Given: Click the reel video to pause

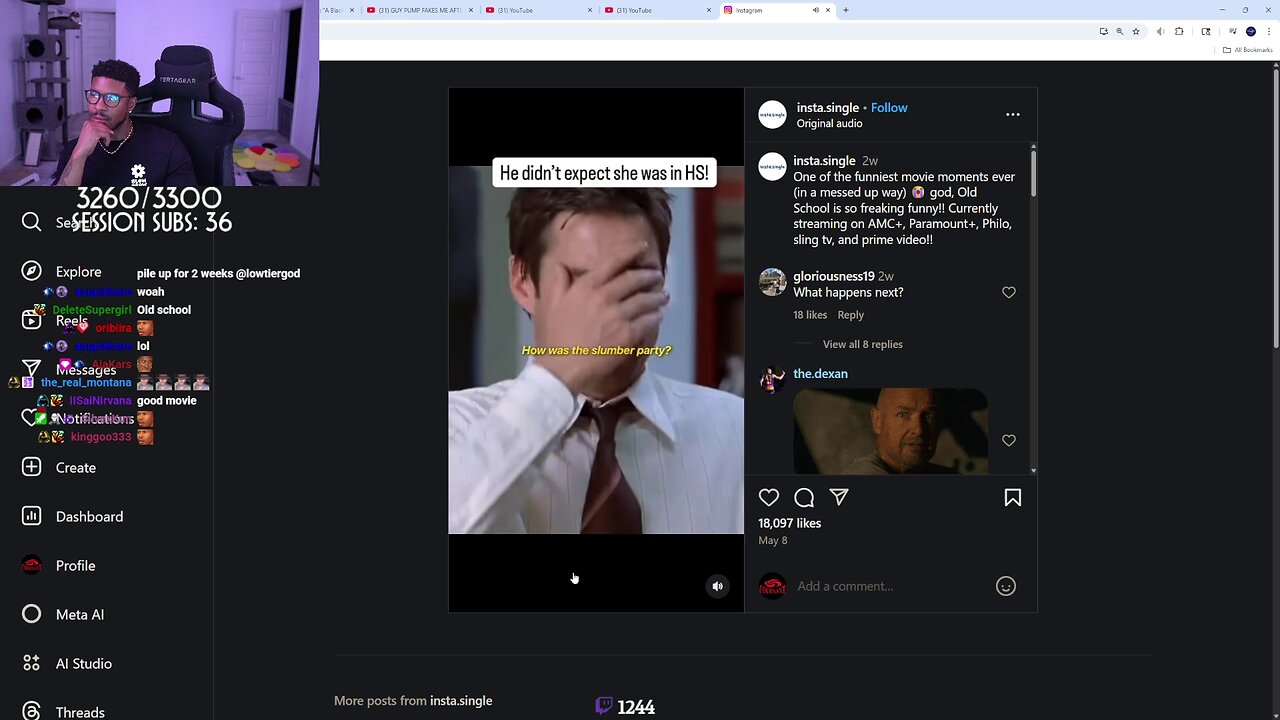Looking at the screenshot, I should click(x=596, y=349).
